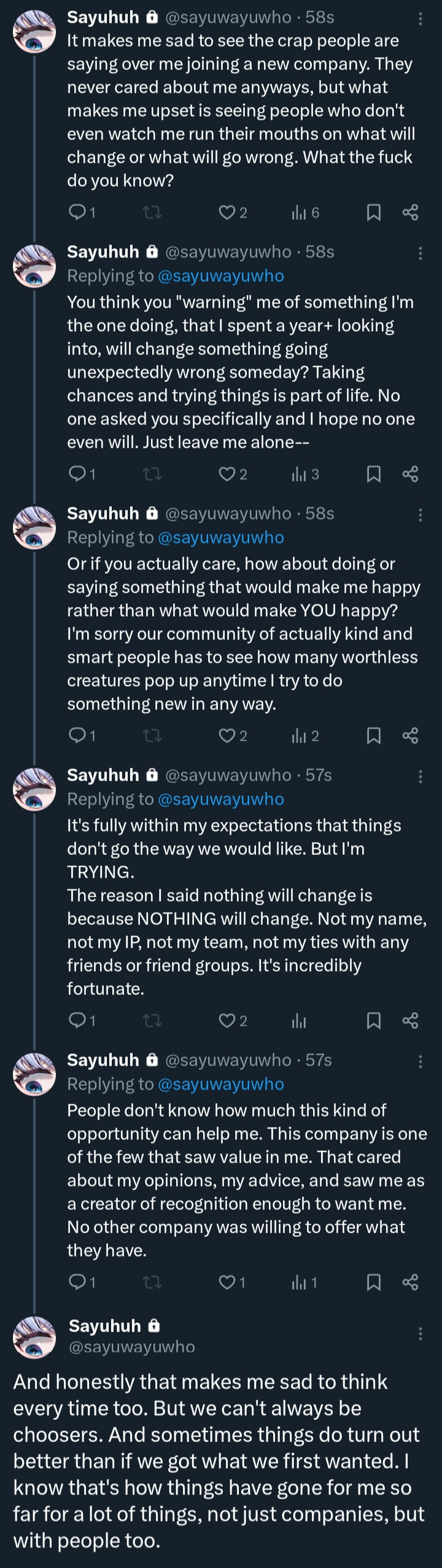This screenshot has height=1568, width=442.
Task: Retweet the "It's fully within my expectations" tweet
Action: tap(152, 1021)
